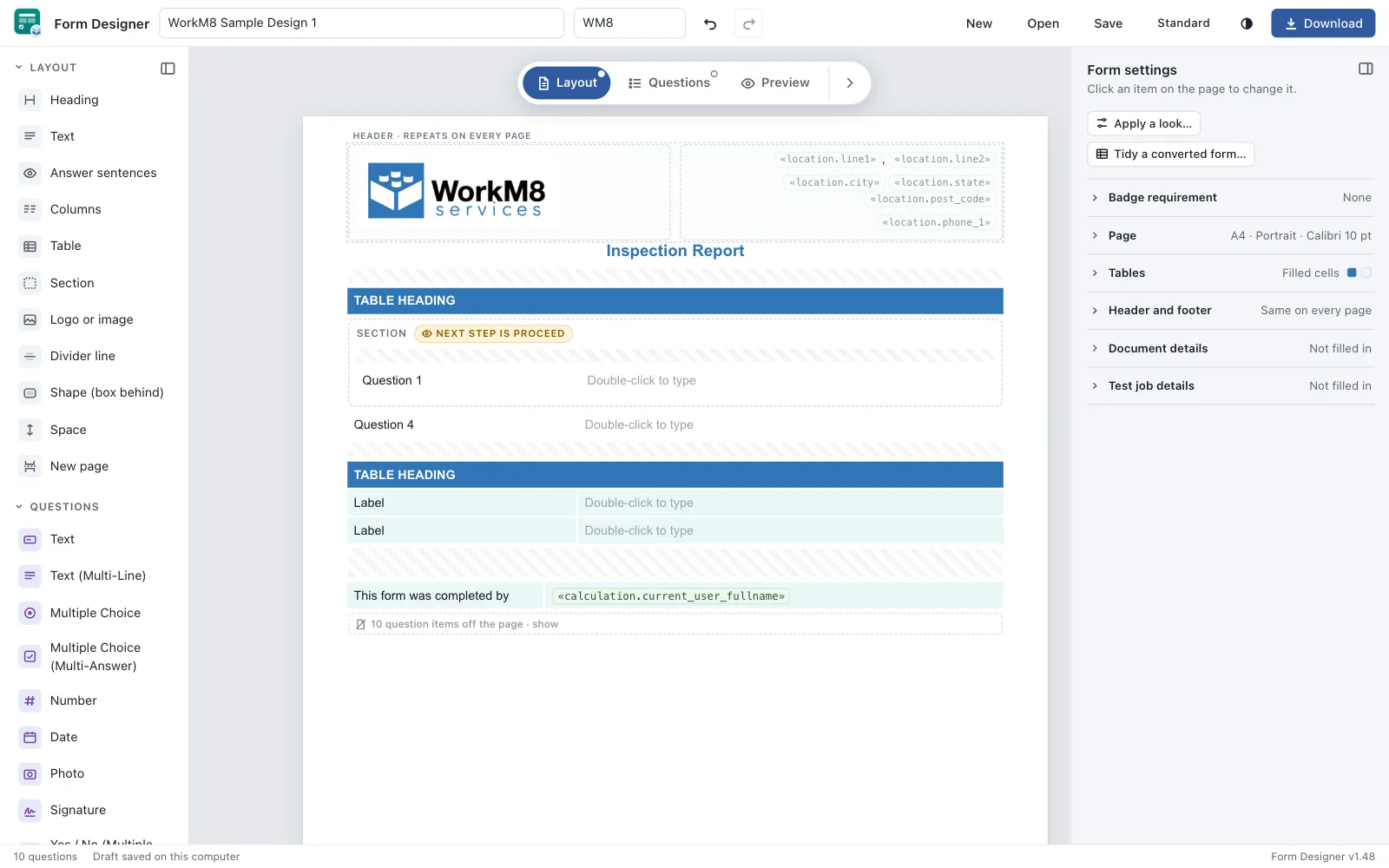
Task: Open the New menu item
Action: coord(978,23)
